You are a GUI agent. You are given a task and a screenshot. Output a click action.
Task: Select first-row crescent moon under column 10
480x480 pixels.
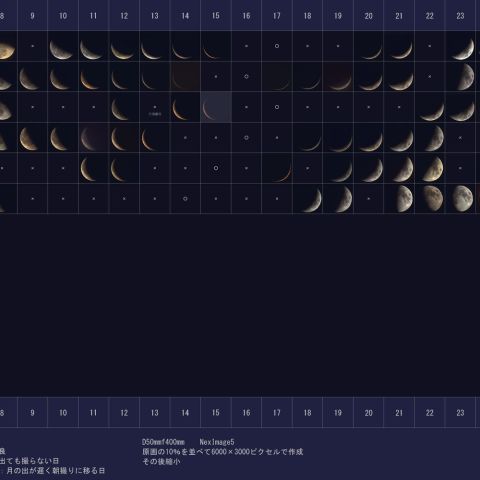tap(60, 50)
